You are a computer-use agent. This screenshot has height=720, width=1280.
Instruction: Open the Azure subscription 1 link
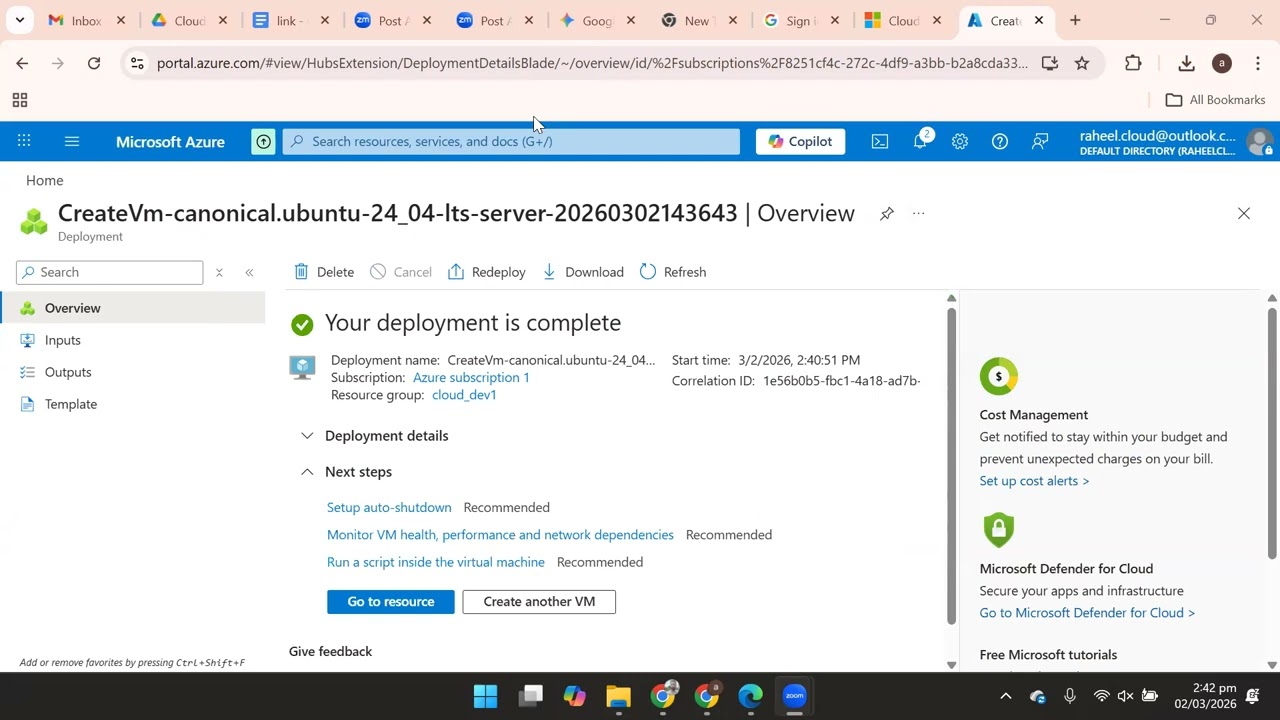pos(471,377)
